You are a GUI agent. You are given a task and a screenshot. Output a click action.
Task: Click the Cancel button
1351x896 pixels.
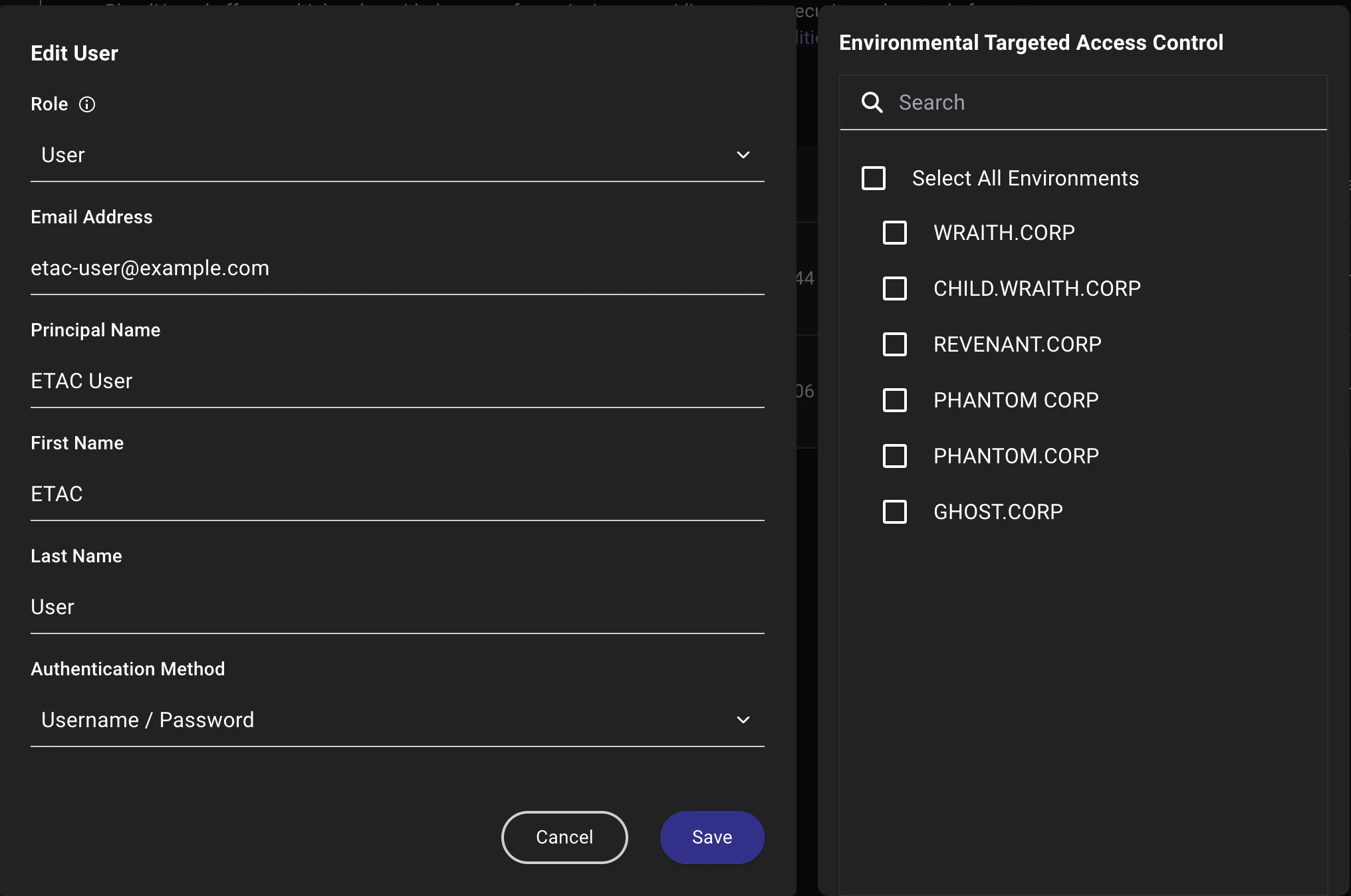click(564, 838)
